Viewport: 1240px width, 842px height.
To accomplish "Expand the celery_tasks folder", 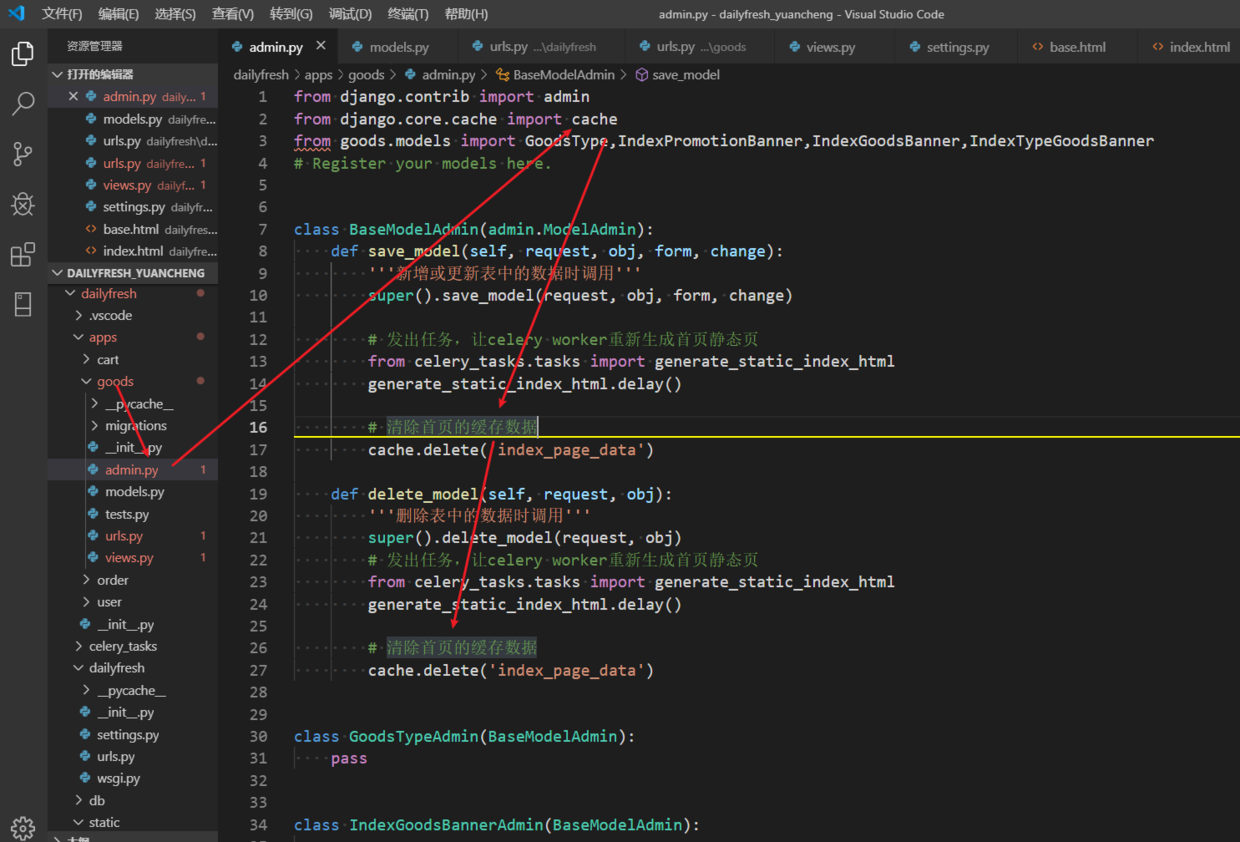I will [x=133, y=647].
